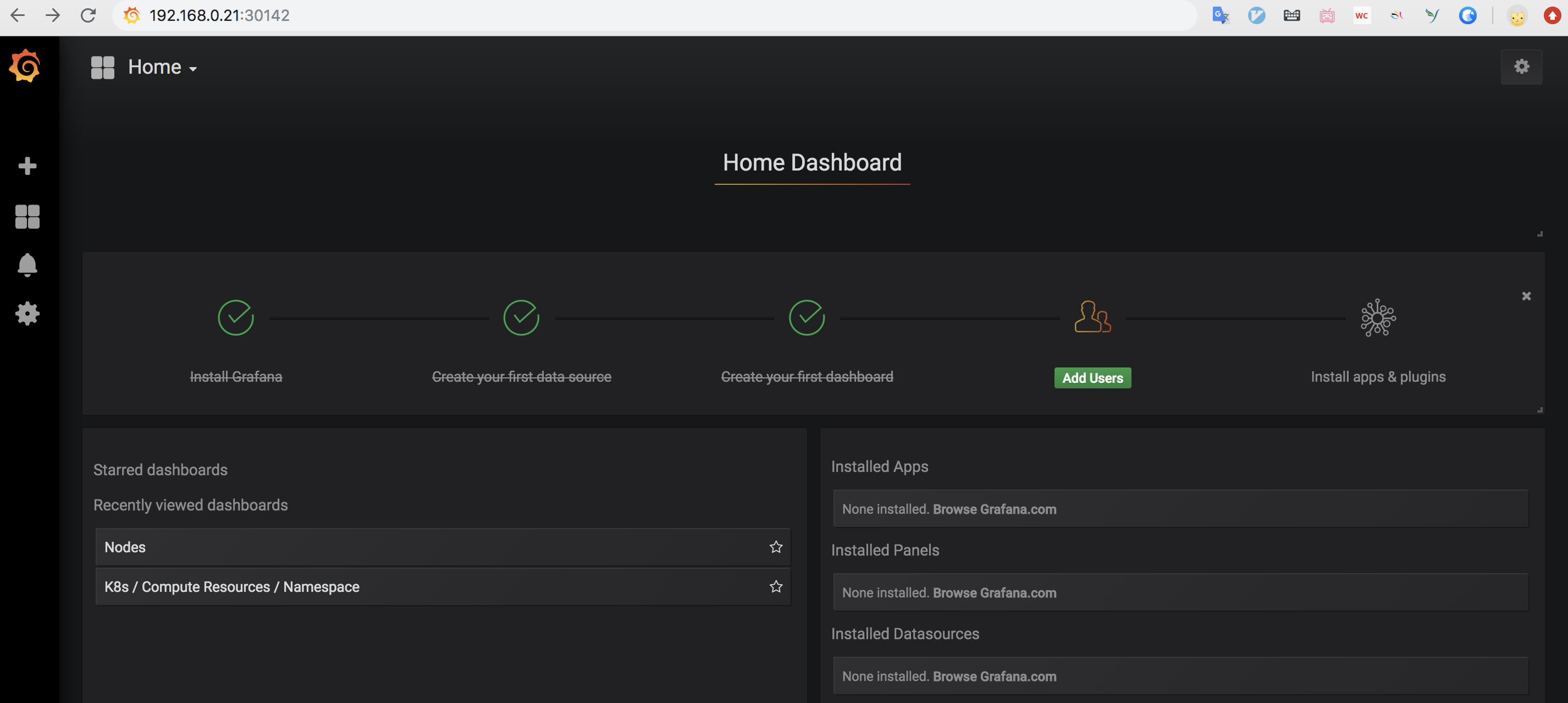Open Alerting using the bell icon
This screenshot has width=1568, height=703.
click(x=27, y=265)
